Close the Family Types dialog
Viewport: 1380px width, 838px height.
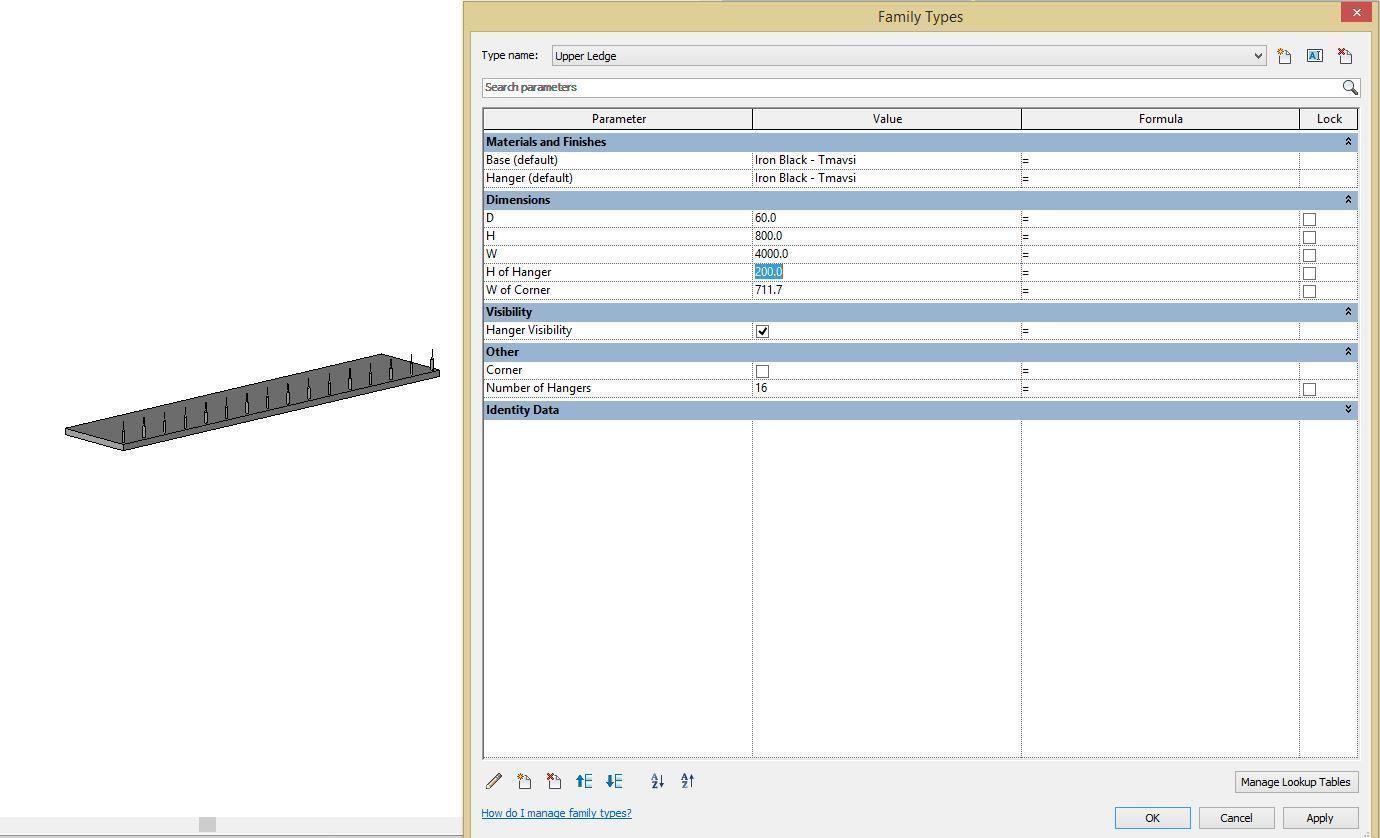tap(1356, 12)
